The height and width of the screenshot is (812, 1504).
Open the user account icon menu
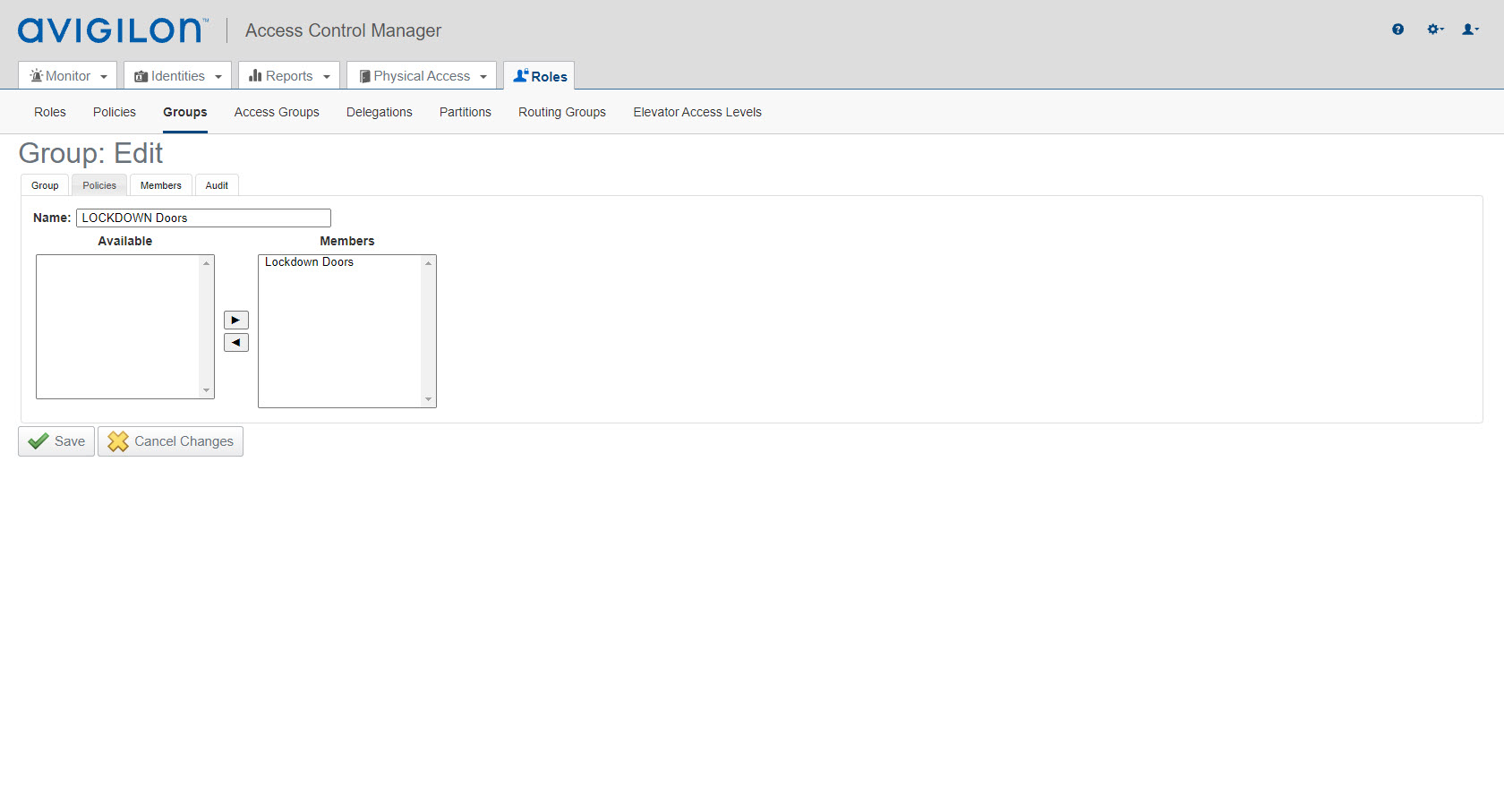[x=1470, y=30]
